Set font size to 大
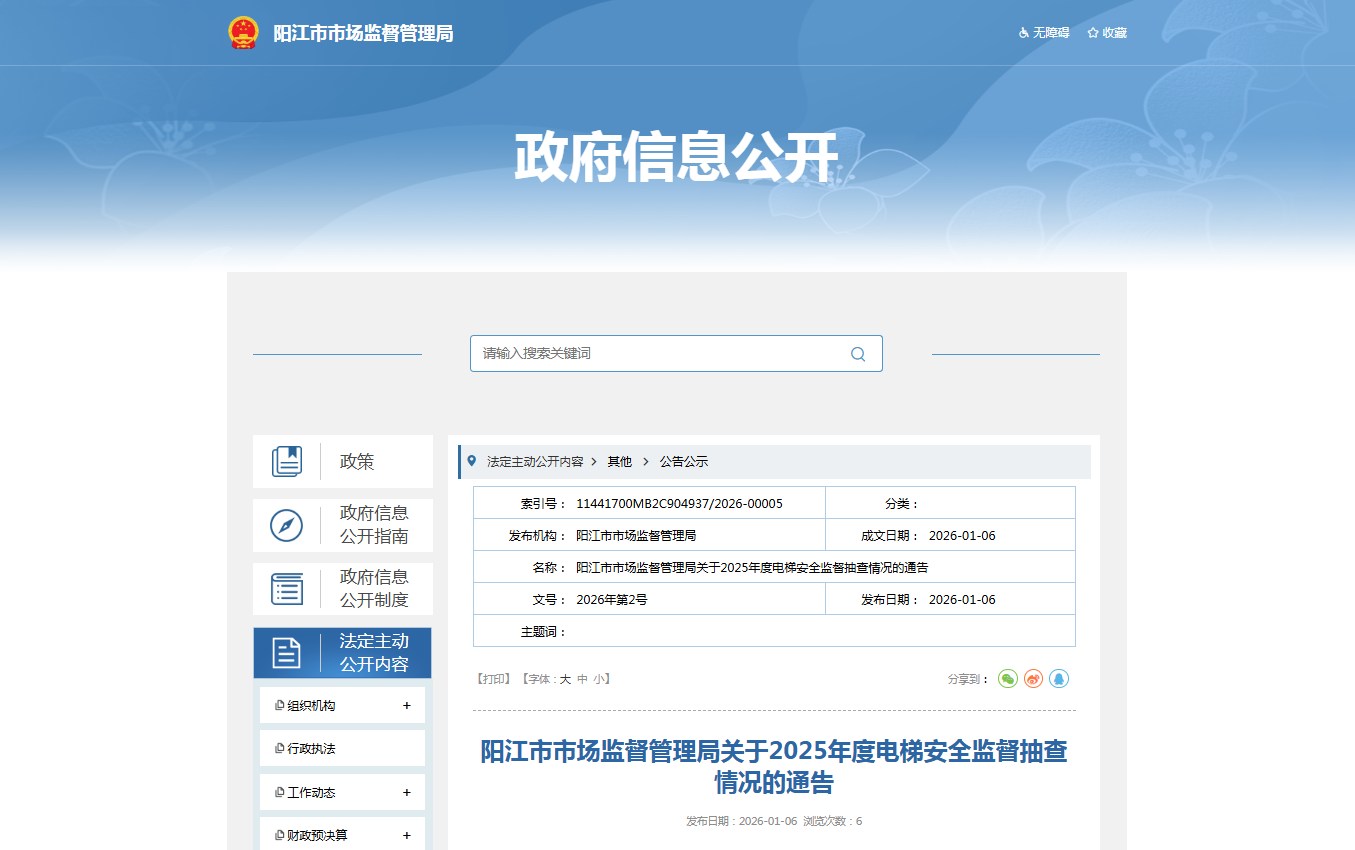The image size is (1355, 850). point(565,679)
